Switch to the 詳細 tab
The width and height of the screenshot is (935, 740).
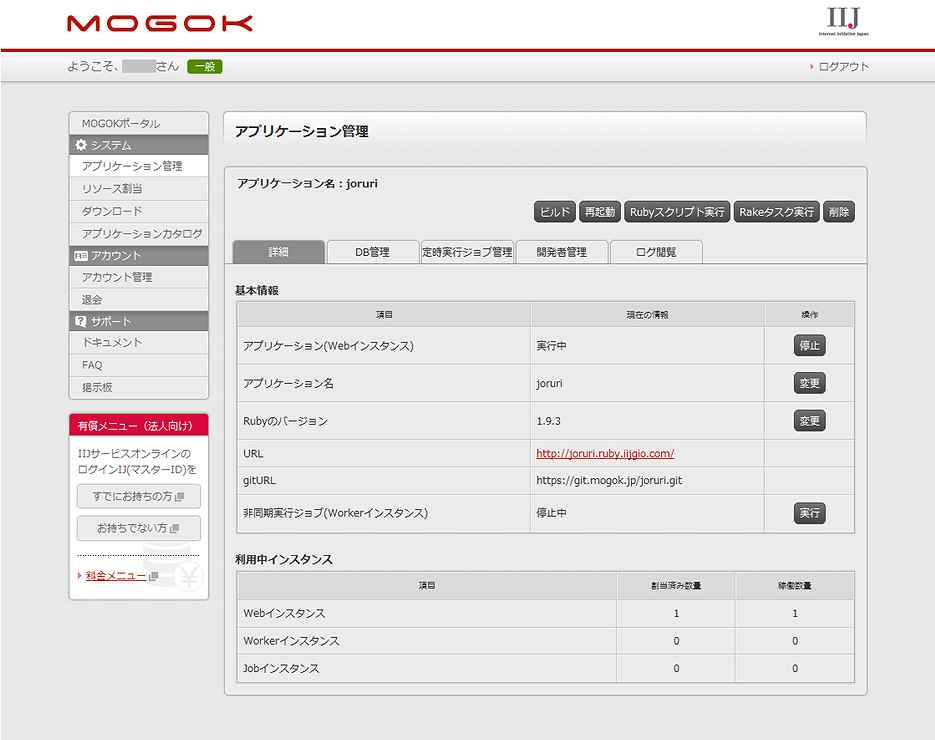[278, 252]
